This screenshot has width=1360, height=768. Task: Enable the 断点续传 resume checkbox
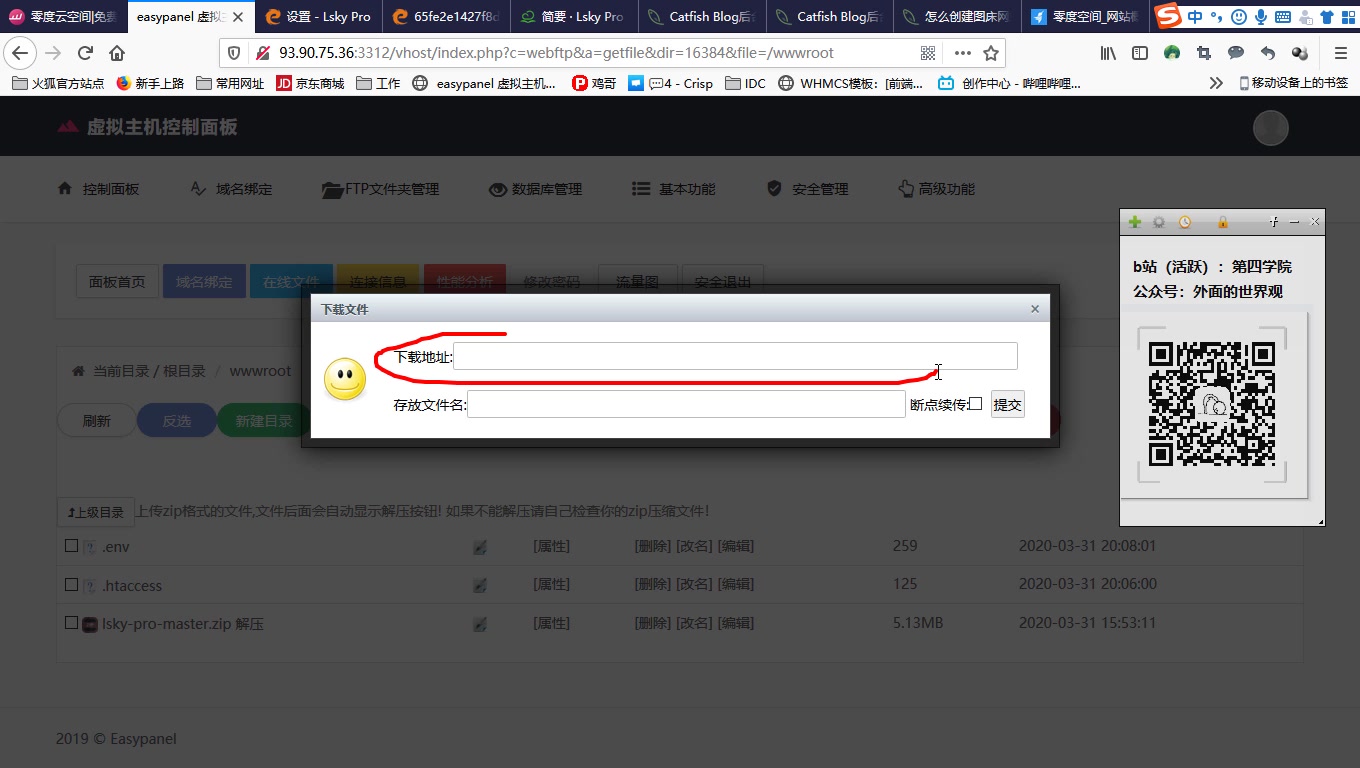pyautogui.click(x=975, y=404)
